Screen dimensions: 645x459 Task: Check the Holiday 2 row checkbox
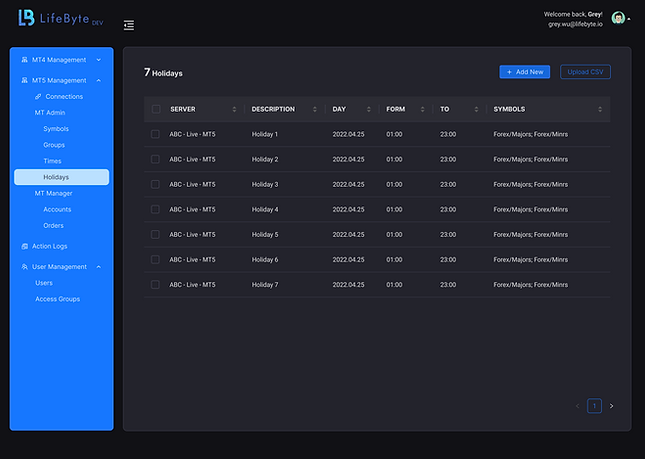[x=155, y=159]
